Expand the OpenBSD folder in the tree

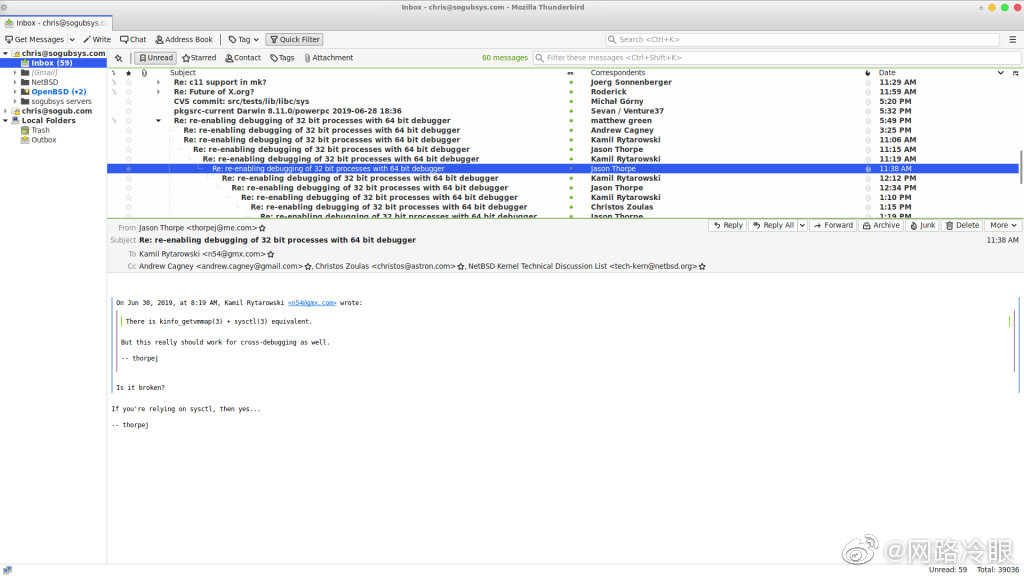15,92
